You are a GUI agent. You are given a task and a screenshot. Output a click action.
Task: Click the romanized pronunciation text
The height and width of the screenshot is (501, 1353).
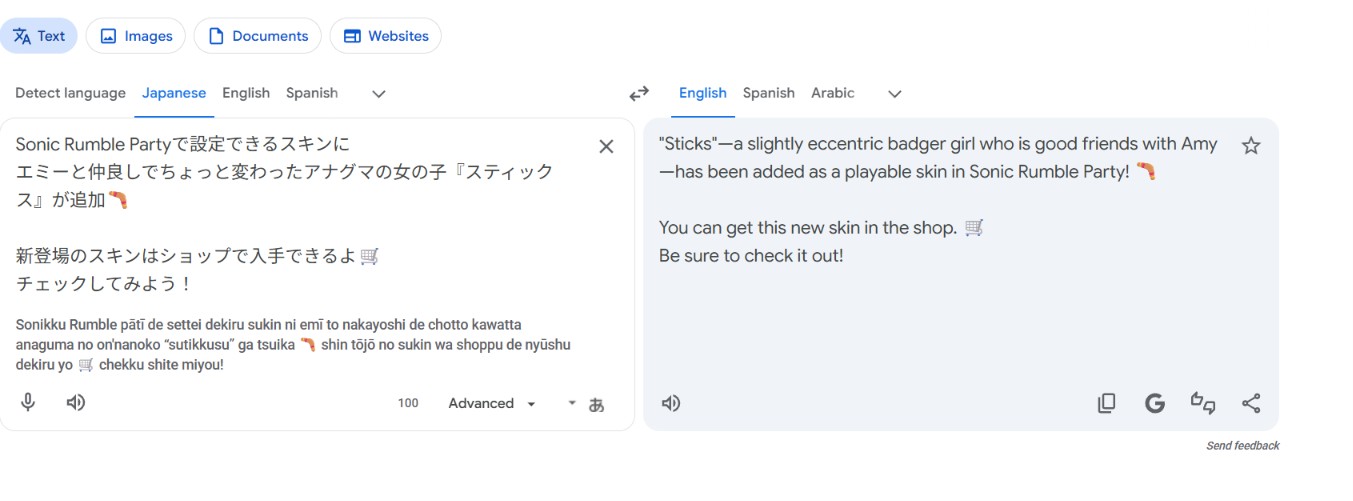[x=293, y=345]
